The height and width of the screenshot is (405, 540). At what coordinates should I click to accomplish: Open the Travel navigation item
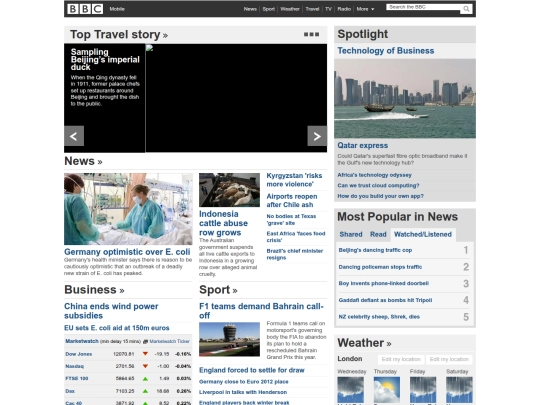[x=312, y=9]
